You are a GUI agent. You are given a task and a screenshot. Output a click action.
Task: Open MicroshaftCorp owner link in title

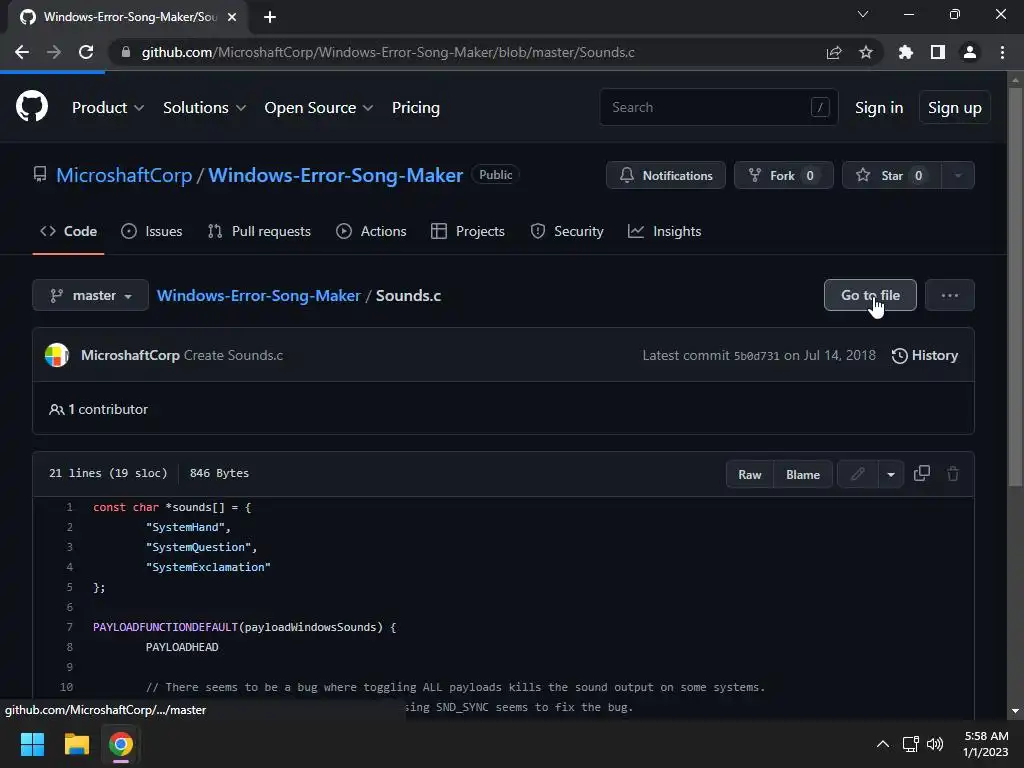pyautogui.click(x=124, y=175)
